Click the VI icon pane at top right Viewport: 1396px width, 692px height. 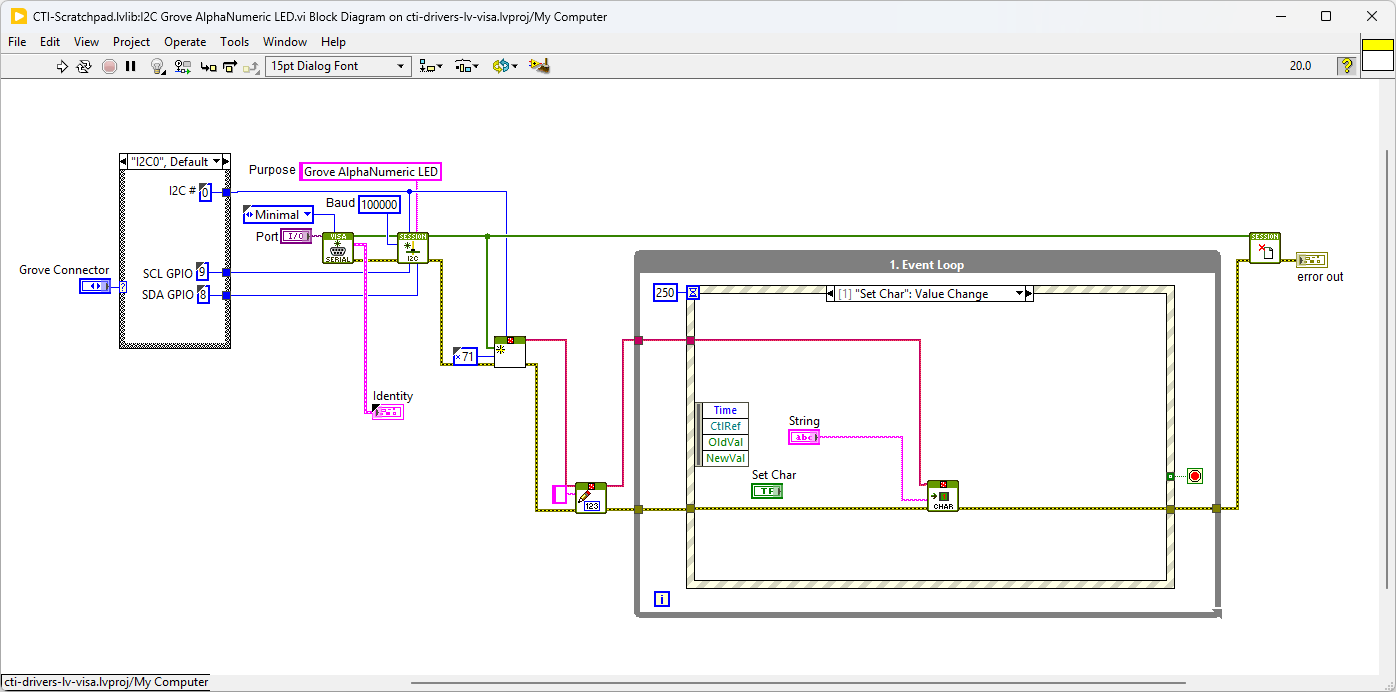coord(1378,56)
